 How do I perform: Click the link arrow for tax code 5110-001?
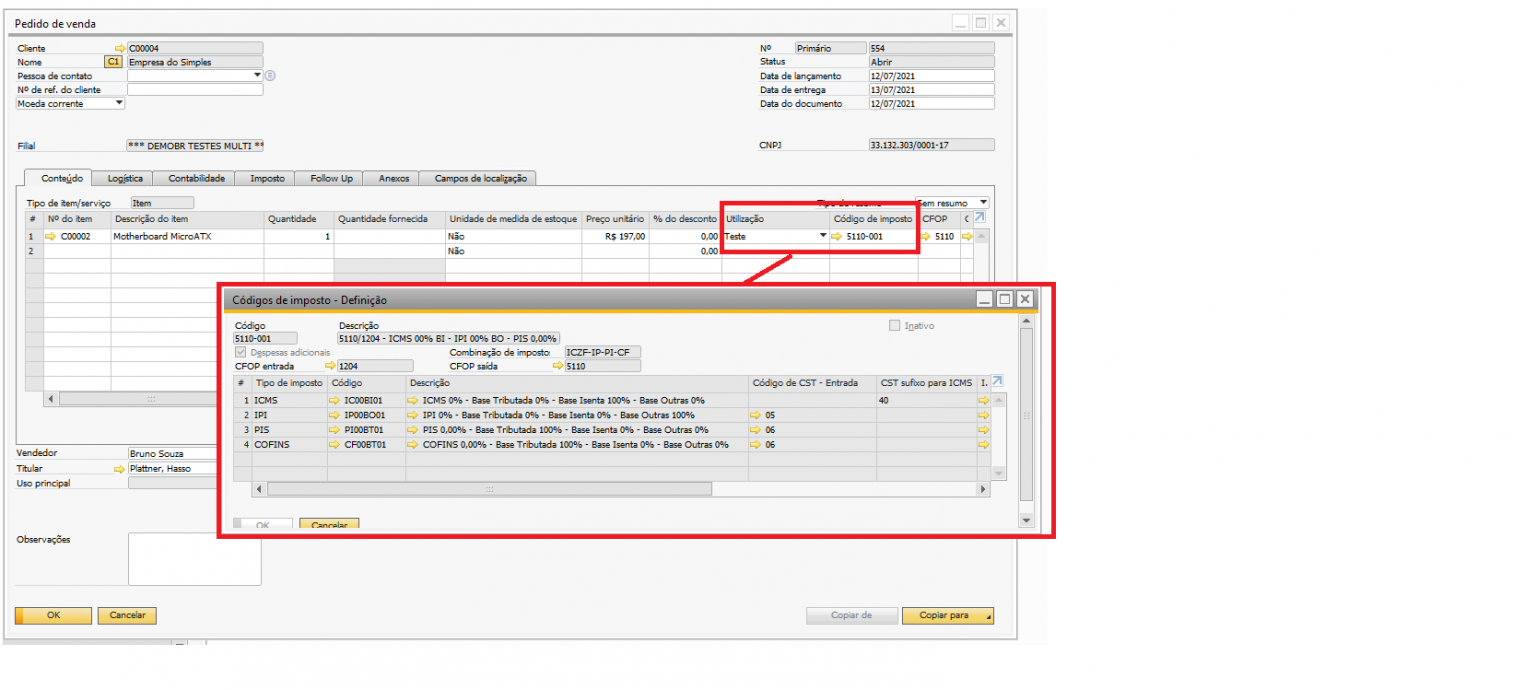[x=837, y=237]
